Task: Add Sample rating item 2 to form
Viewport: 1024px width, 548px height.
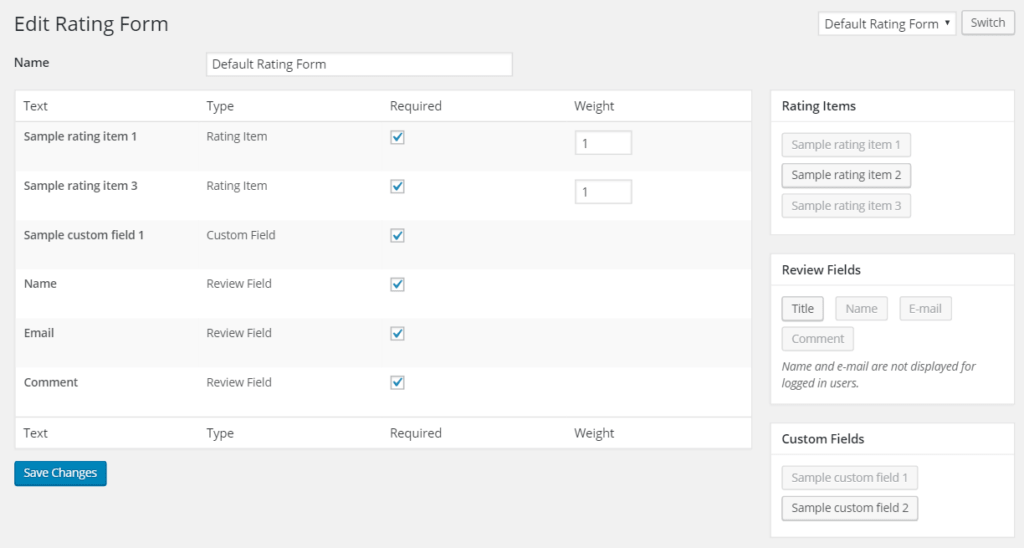Action: pos(846,175)
